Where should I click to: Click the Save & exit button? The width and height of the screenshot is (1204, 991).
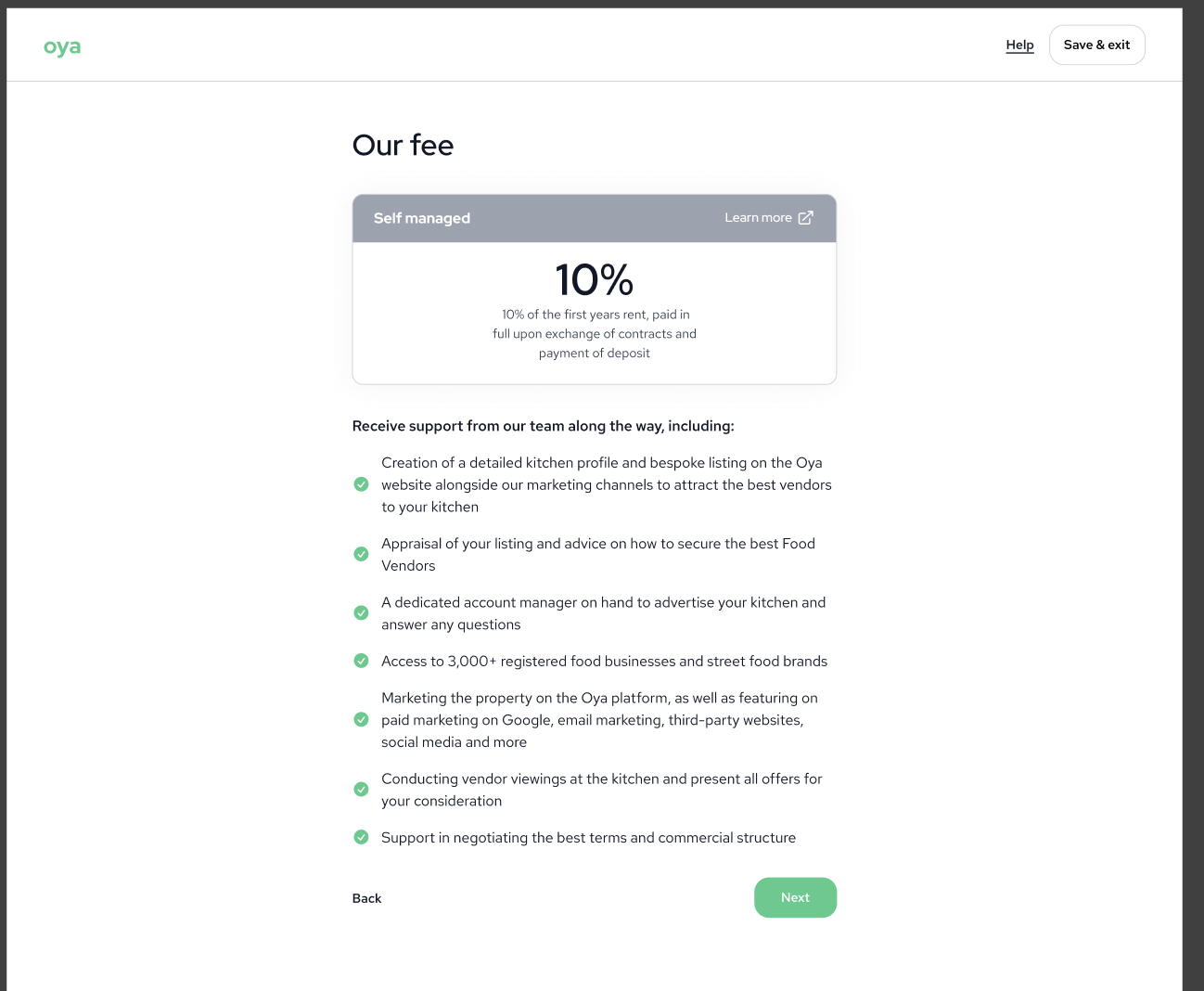tap(1096, 45)
